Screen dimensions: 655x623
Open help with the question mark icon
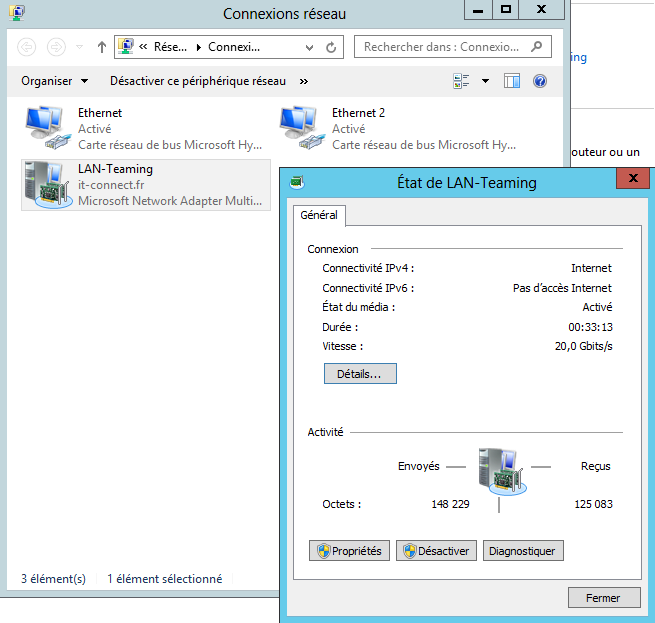[x=540, y=81]
